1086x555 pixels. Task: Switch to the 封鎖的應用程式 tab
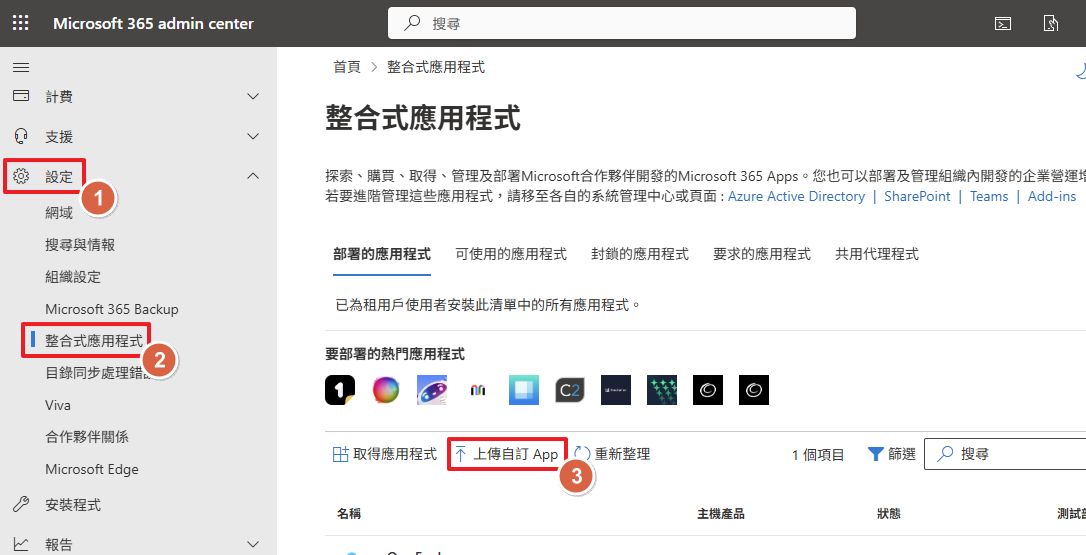click(x=639, y=254)
